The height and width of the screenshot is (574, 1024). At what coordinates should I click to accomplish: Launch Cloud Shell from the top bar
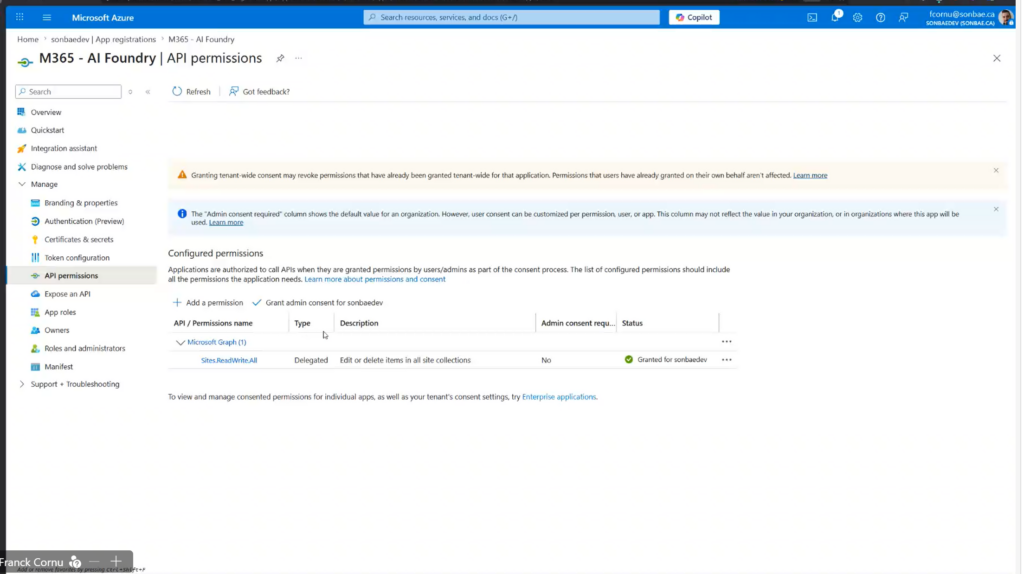[x=812, y=18]
